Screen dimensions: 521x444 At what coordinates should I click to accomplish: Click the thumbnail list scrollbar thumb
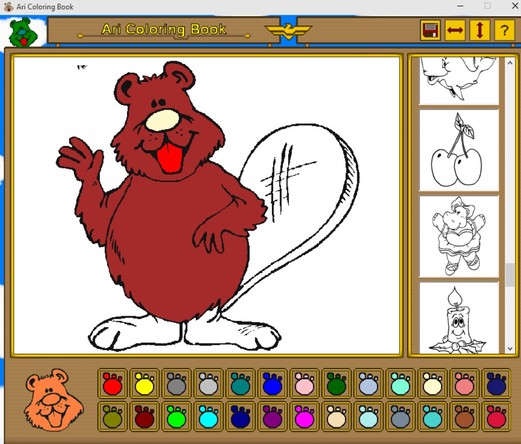coord(510,275)
